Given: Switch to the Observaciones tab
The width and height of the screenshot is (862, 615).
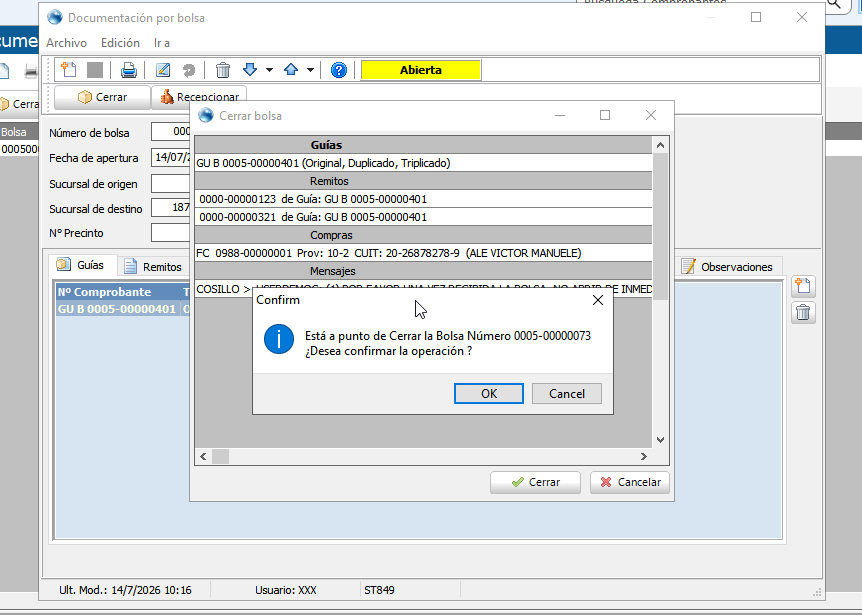Looking at the screenshot, I should coord(727,267).
